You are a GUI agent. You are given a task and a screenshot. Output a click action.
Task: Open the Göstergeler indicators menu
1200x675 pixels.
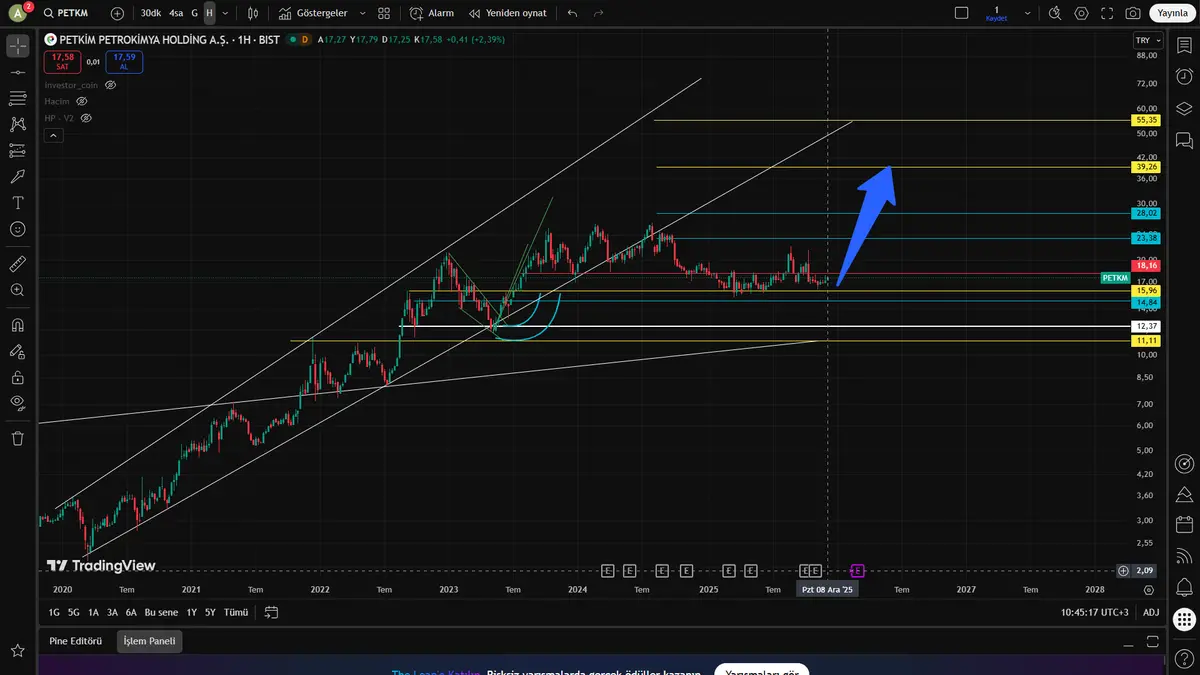tap(313, 13)
